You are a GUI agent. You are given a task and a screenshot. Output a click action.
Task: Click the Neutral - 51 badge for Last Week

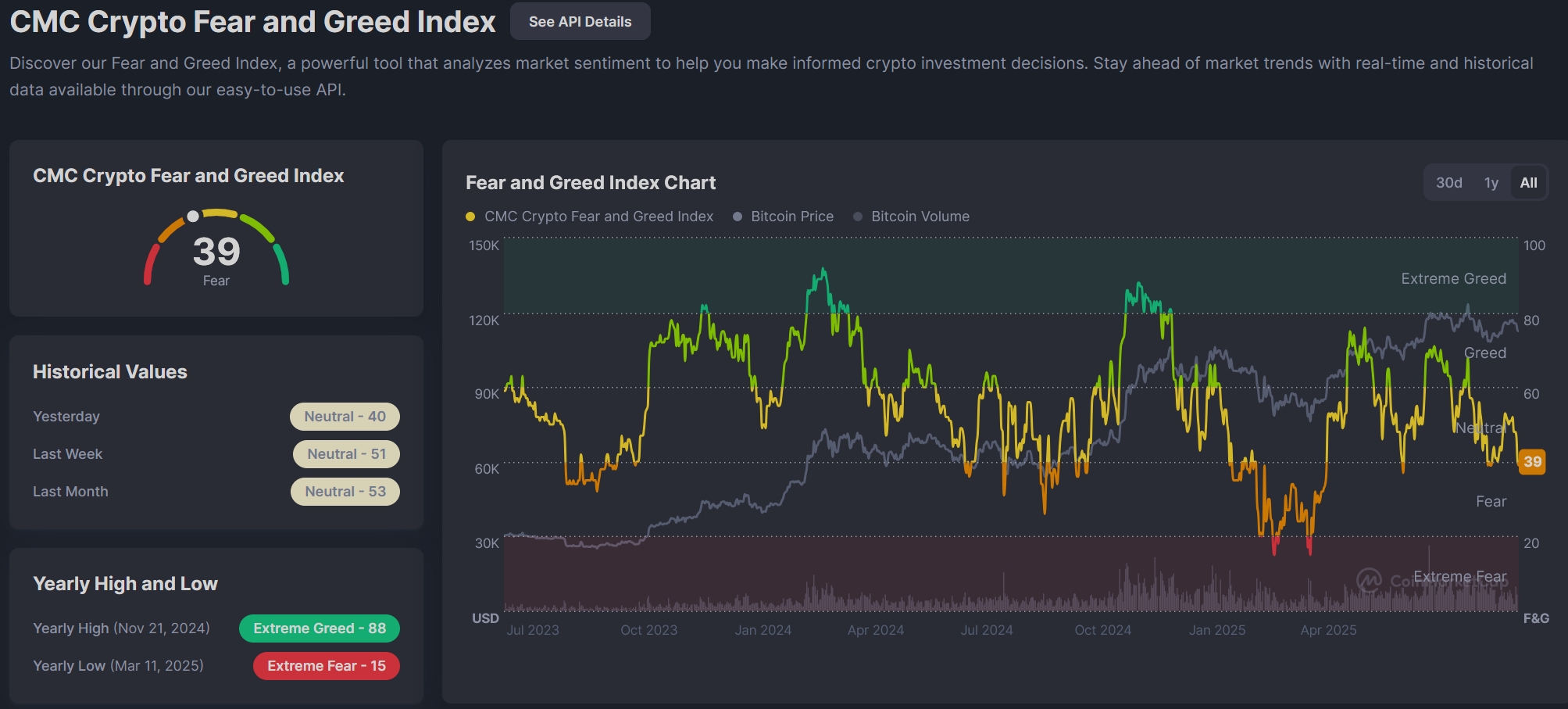coord(346,454)
